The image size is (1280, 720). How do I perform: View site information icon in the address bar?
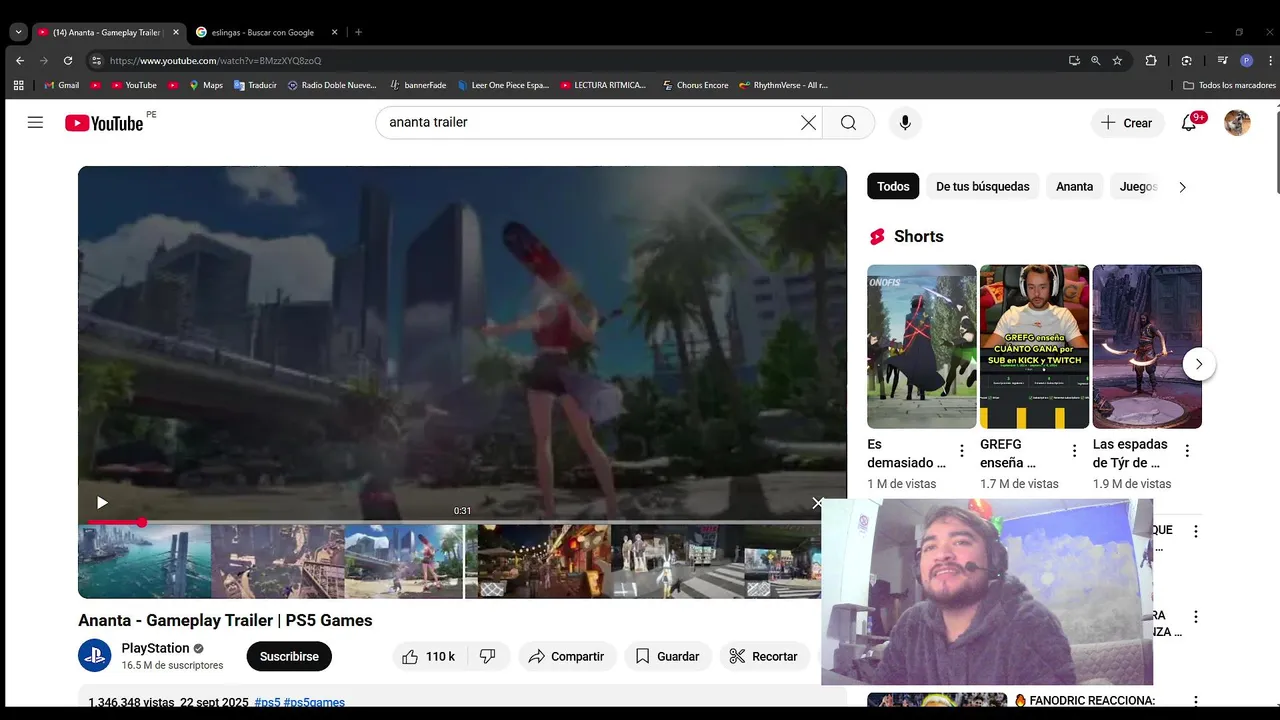coord(96,60)
